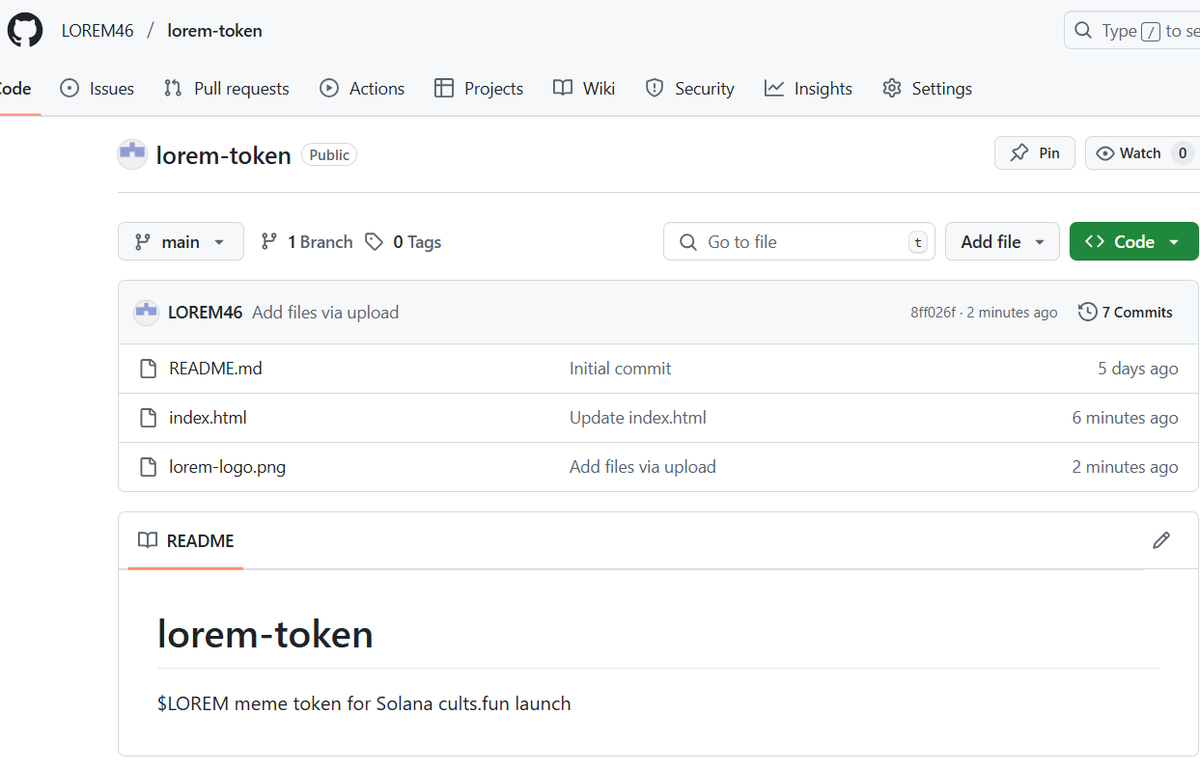Click the LOREM46 commit author avatar
The image size is (1200, 769).
click(146, 312)
